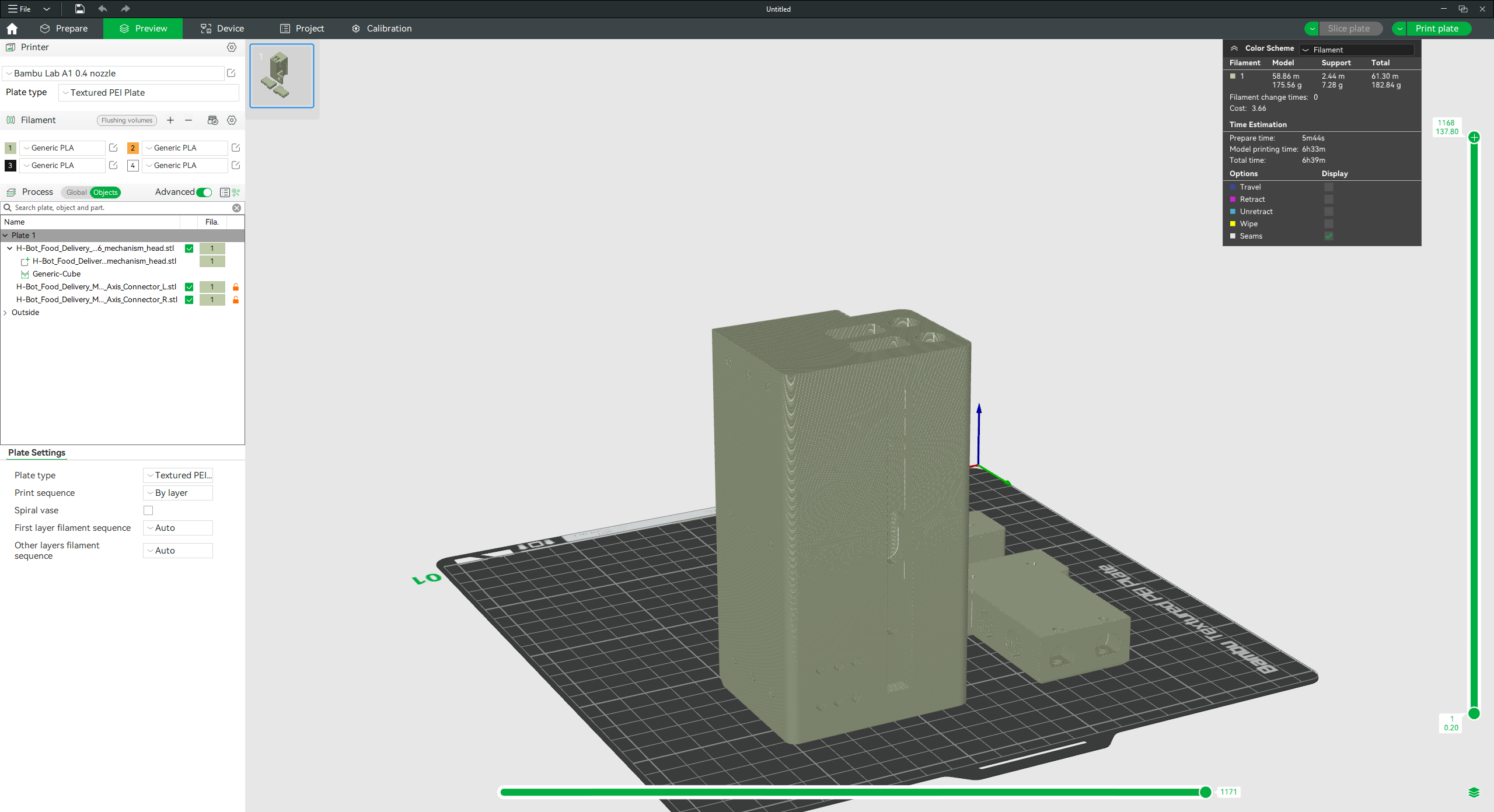Open the Print sequence dropdown
The image size is (1494, 812).
(x=178, y=493)
